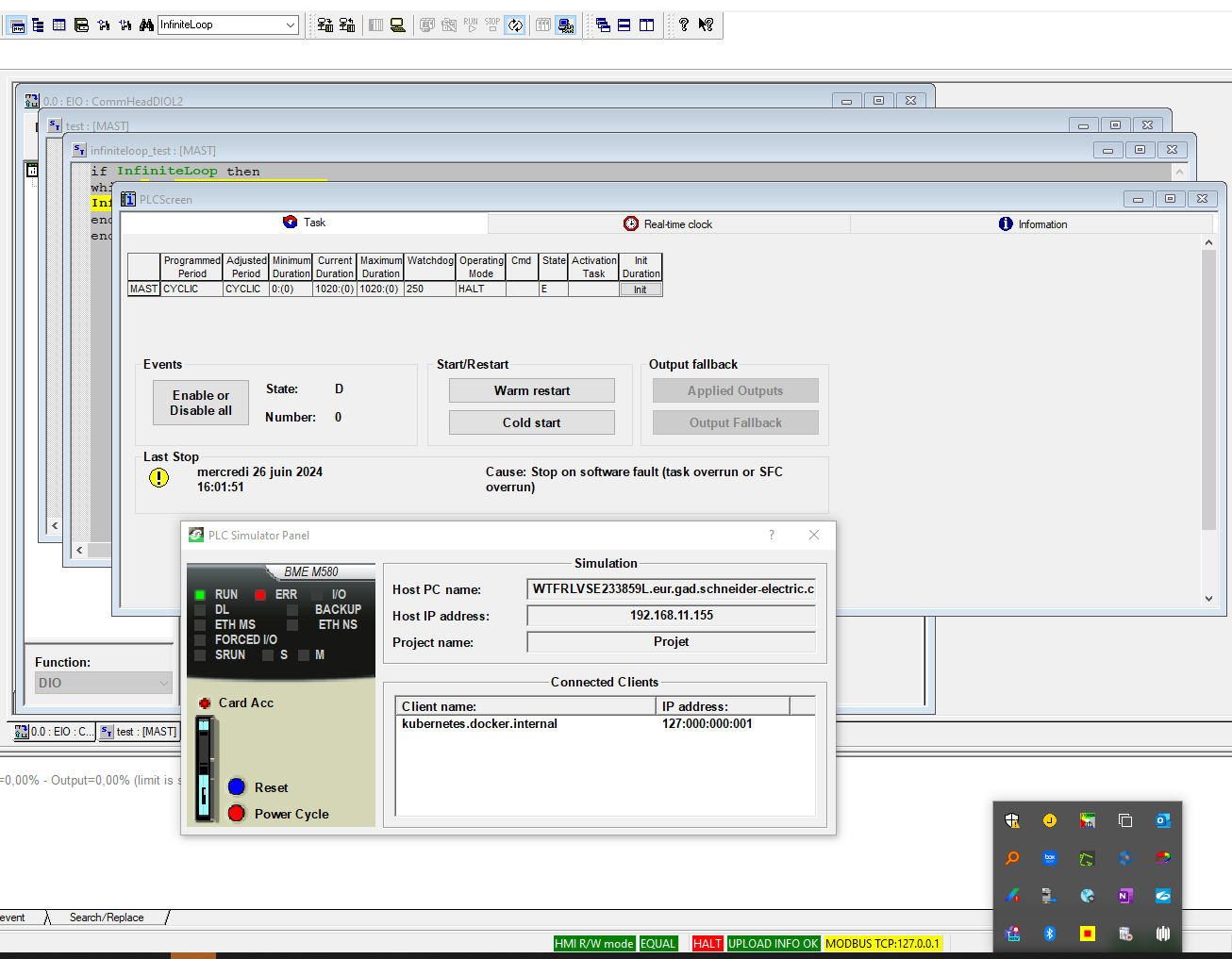Click the red Power Cycle button
The height and width of the screenshot is (959, 1232).
(x=237, y=813)
